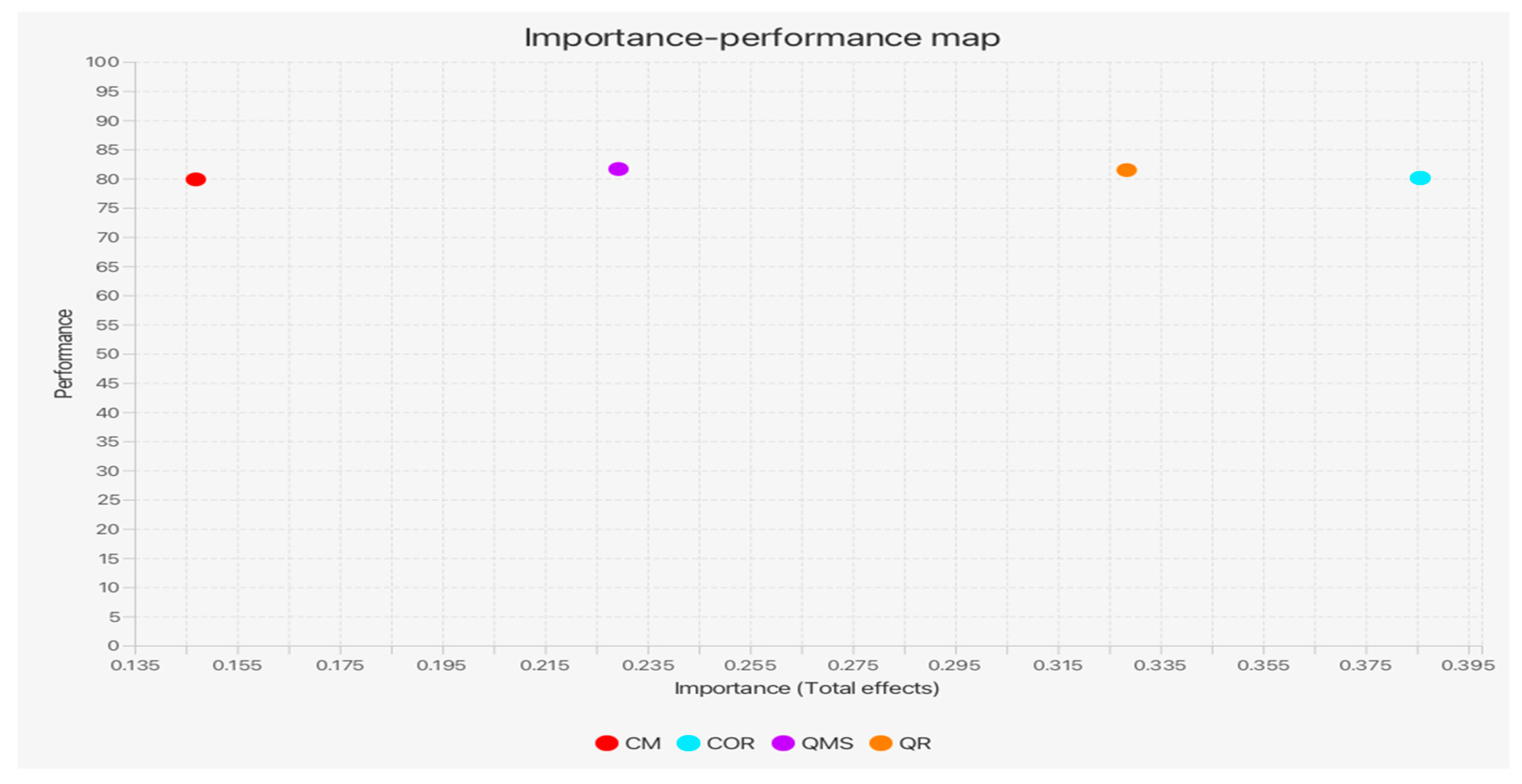The width and height of the screenshot is (1522, 784).
Task: Click the red CM data point
Action: click(195, 179)
